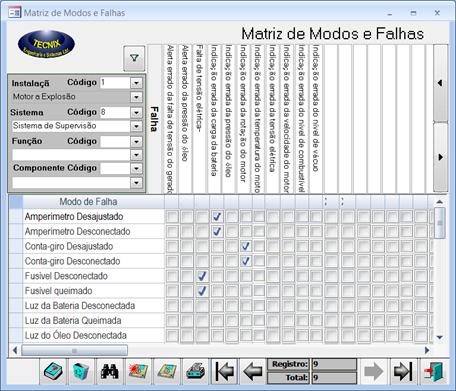Open Função Código dropdown arrow
Image resolution: width=456 pixels, height=391 pixels.
136,142
